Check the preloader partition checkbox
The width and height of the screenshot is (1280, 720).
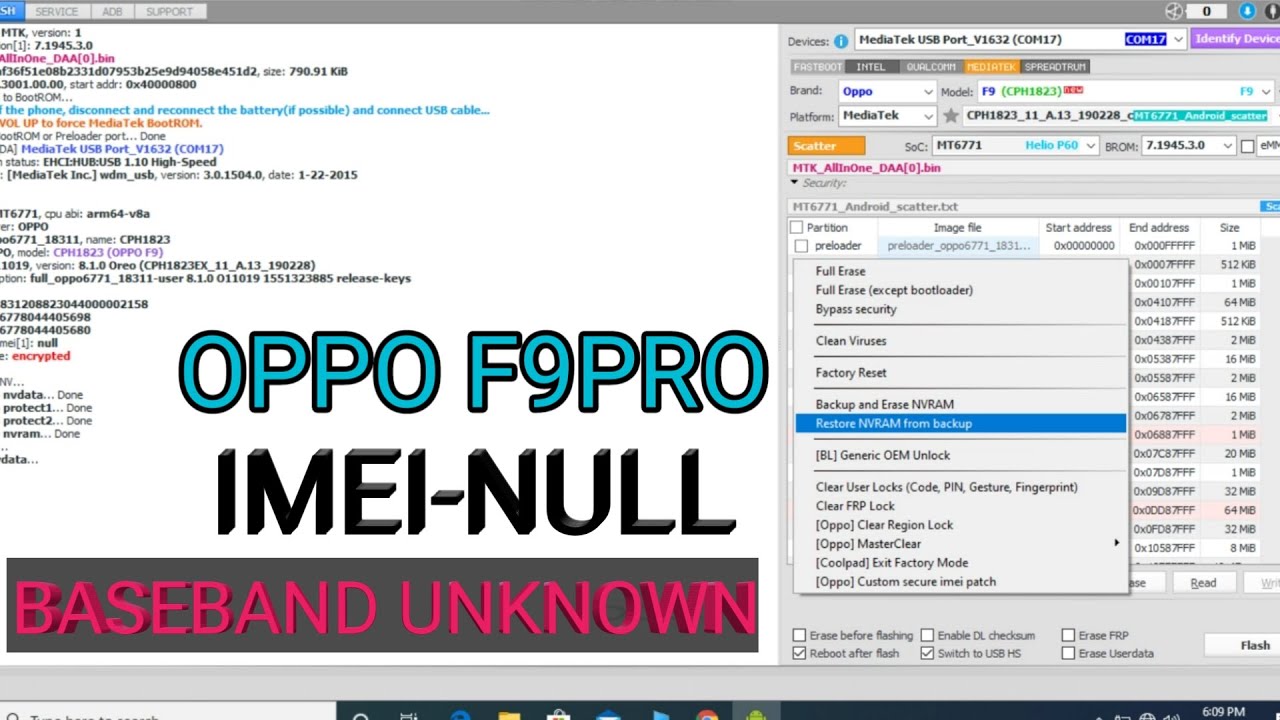[x=801, y=246]
